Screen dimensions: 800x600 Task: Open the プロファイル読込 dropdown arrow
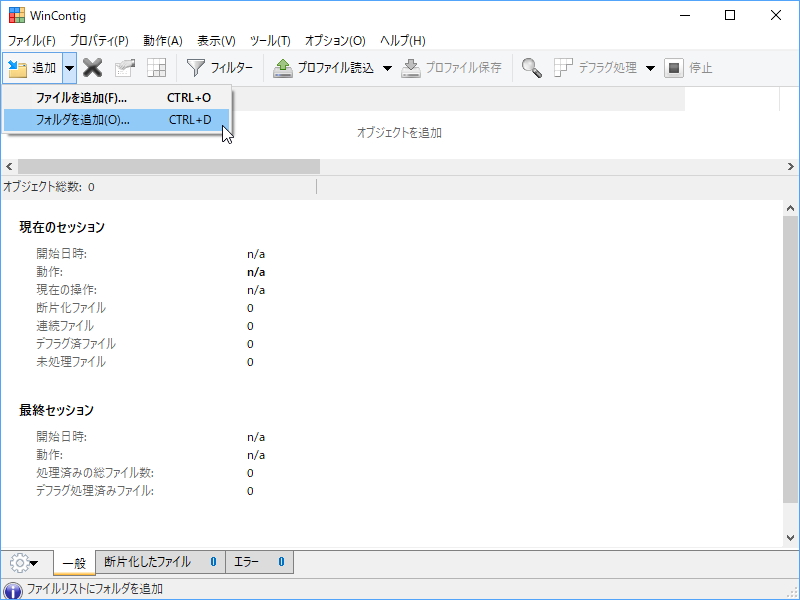point(386,69)
